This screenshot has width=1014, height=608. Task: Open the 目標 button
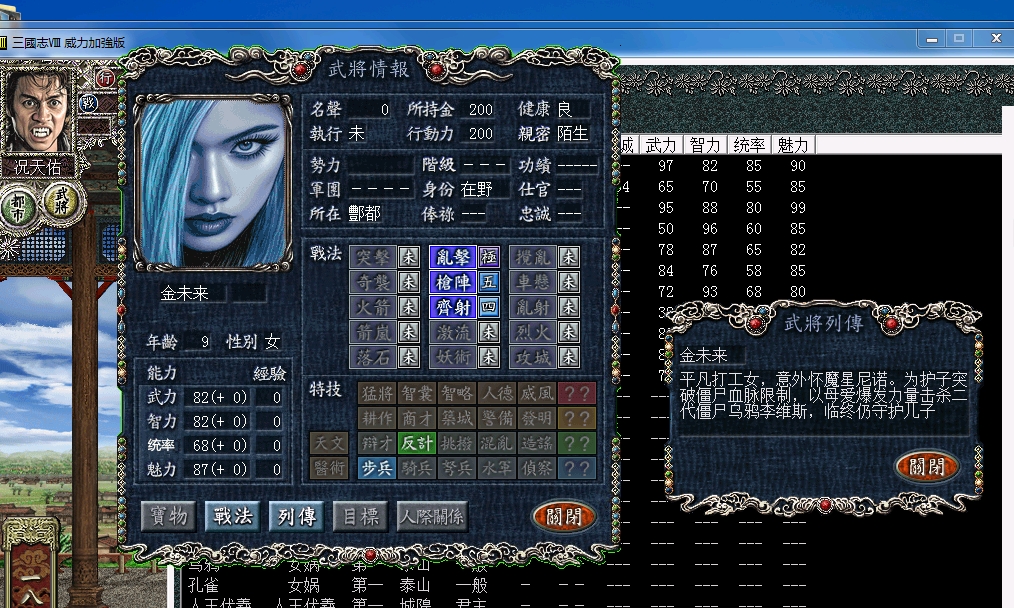point(361,516)
